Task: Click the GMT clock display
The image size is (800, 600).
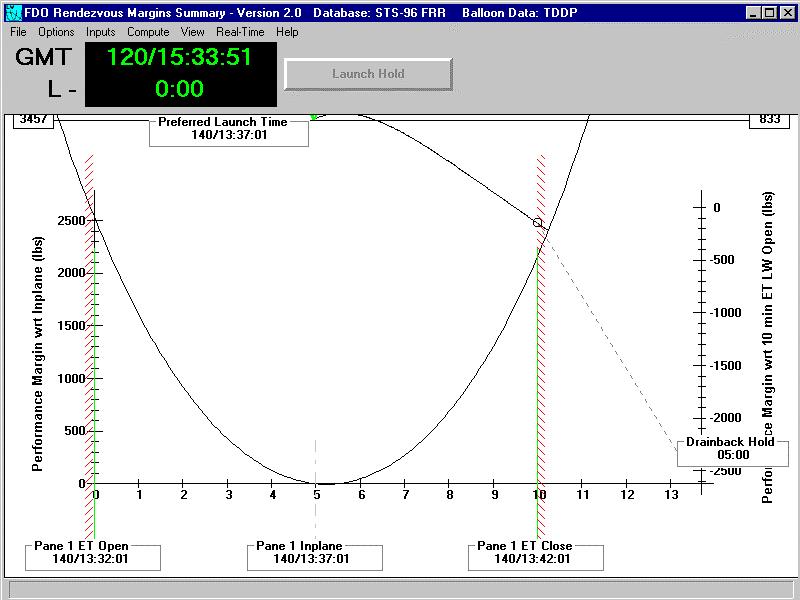Action: [x=180, y=57]
